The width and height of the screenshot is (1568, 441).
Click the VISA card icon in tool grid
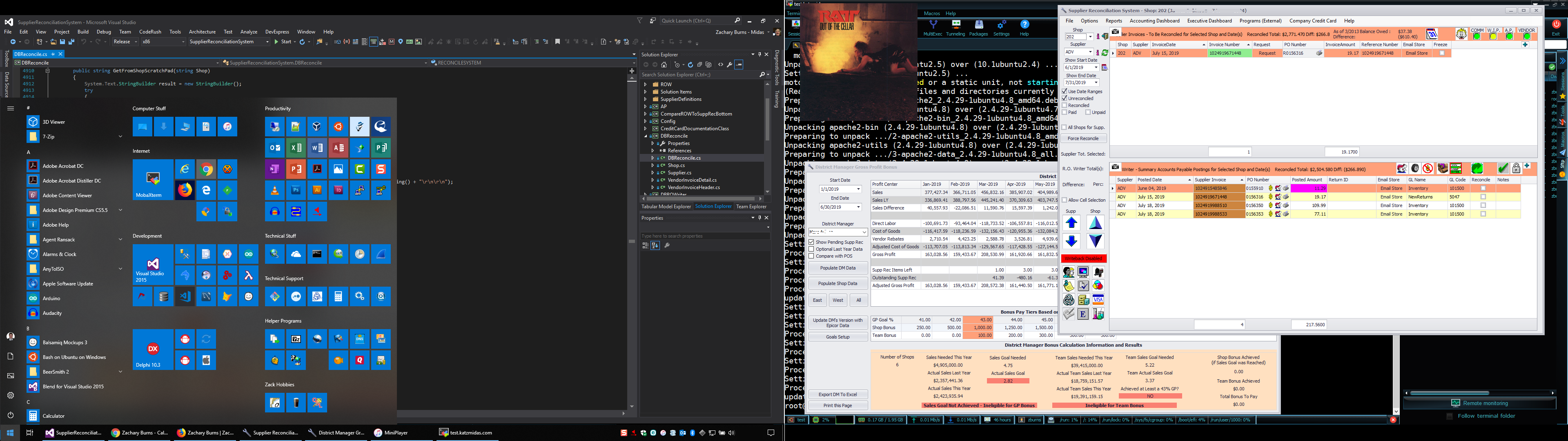pyautogui.click(x=1098, y=300)
